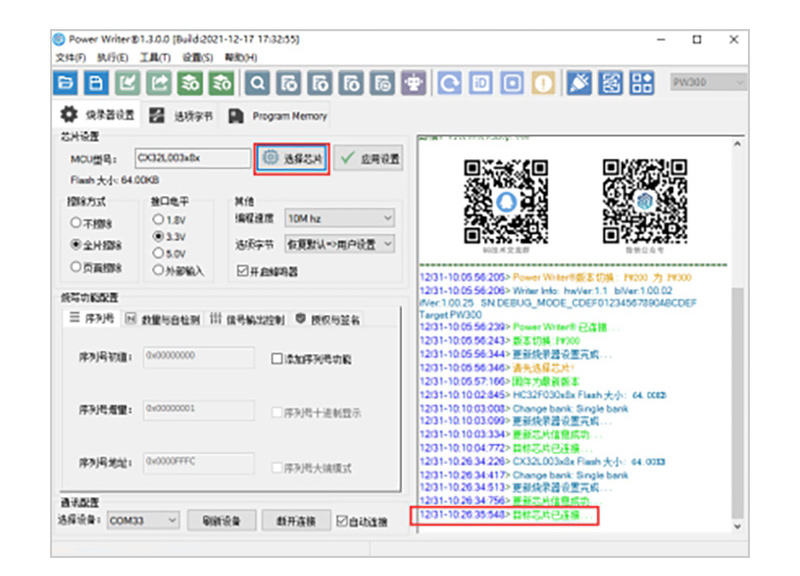The width and height of the screenshot is (800, 576).
Task: Click the open folder toolbar icon
Action: (x=65, y=83)
